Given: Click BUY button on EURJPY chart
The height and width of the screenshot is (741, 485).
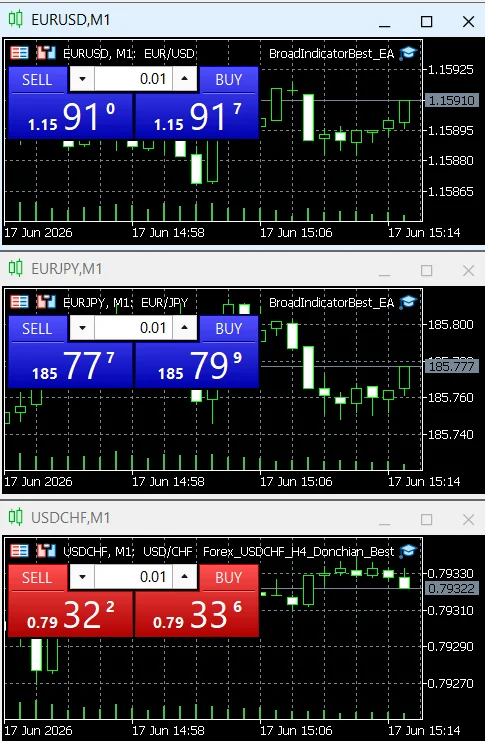Looking at the screenshot, I should tap(229, 329).
